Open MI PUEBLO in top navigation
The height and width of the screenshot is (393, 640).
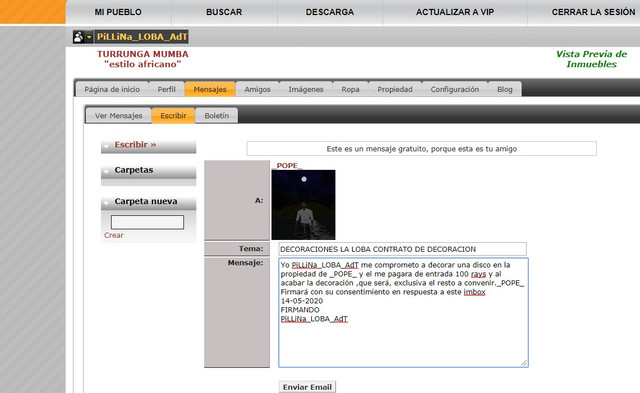tap(118, 12)
